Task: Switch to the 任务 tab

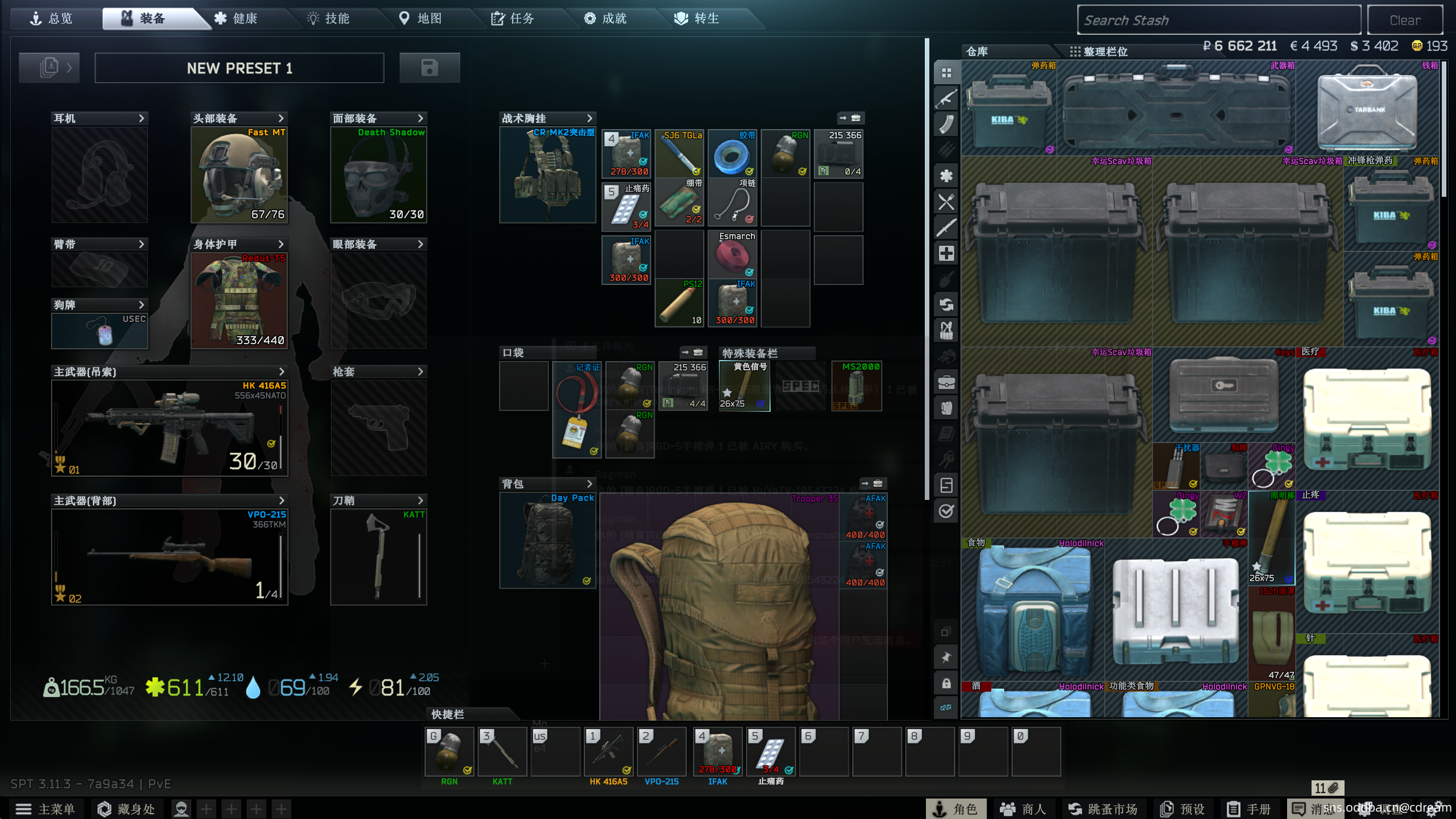Action: (x=513, y=19)
